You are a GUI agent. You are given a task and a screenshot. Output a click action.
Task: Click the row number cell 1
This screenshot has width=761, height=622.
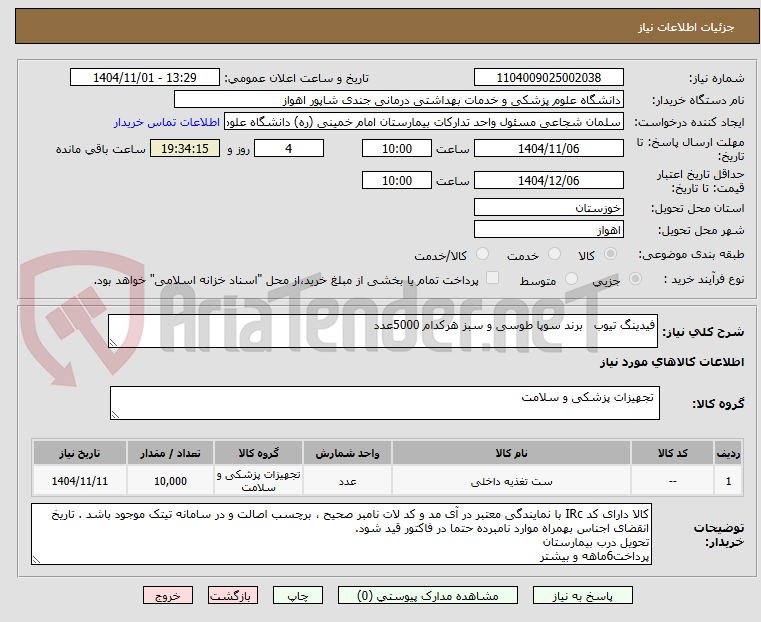point(728,481)
